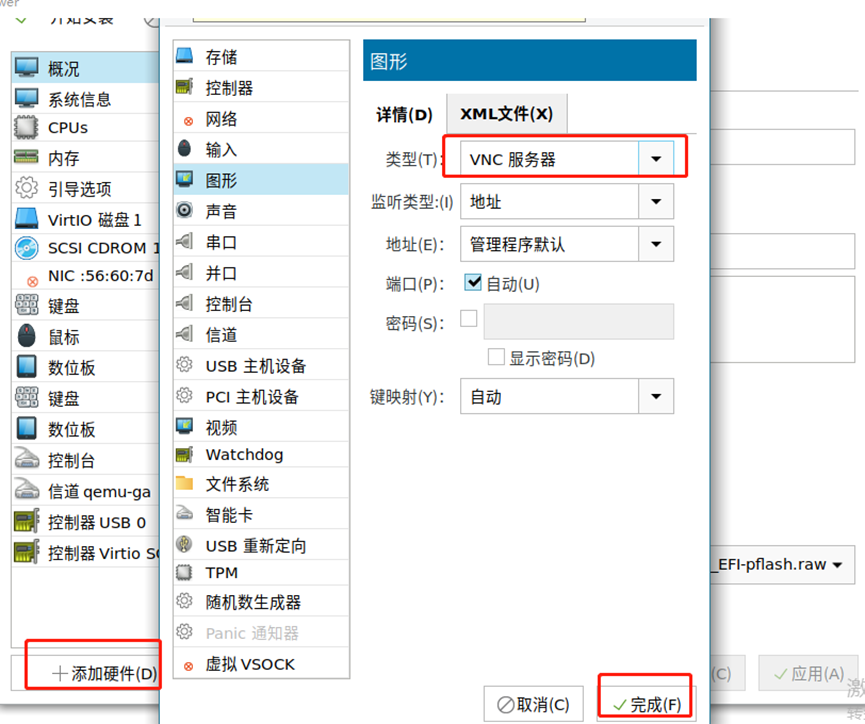Image resolution: width=865 pixels, height=724 pixels.
Task: Select 控制台 console in VM hardware list
Action: [x=86, y=460]
